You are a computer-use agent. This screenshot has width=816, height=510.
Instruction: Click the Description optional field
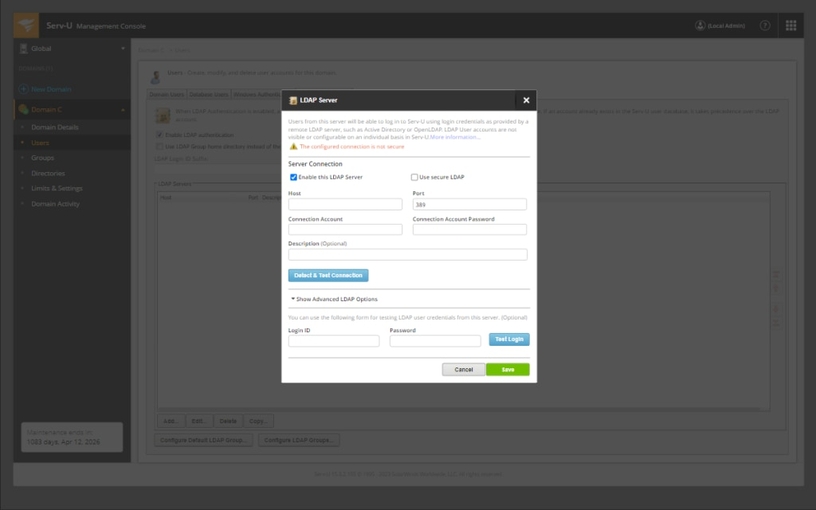[x=407, y=254]
